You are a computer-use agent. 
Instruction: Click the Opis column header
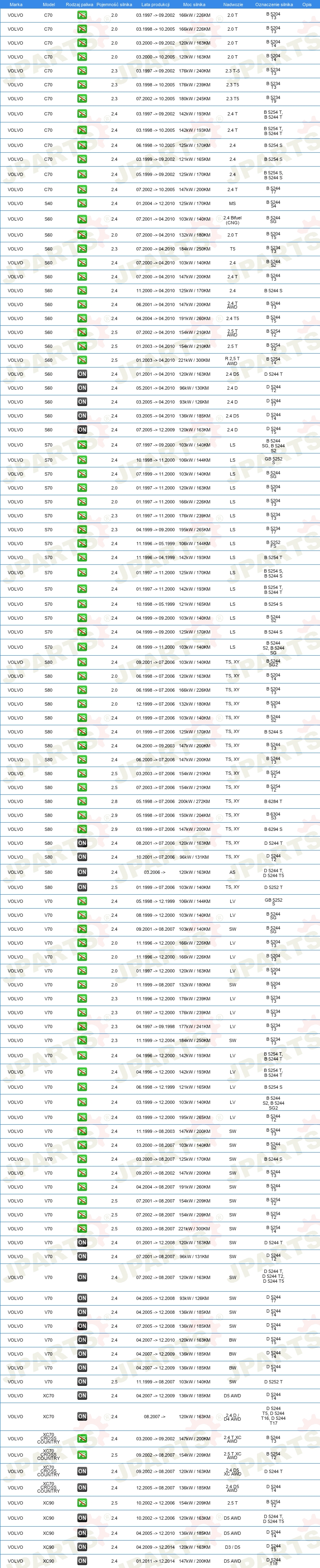point(307,4)
